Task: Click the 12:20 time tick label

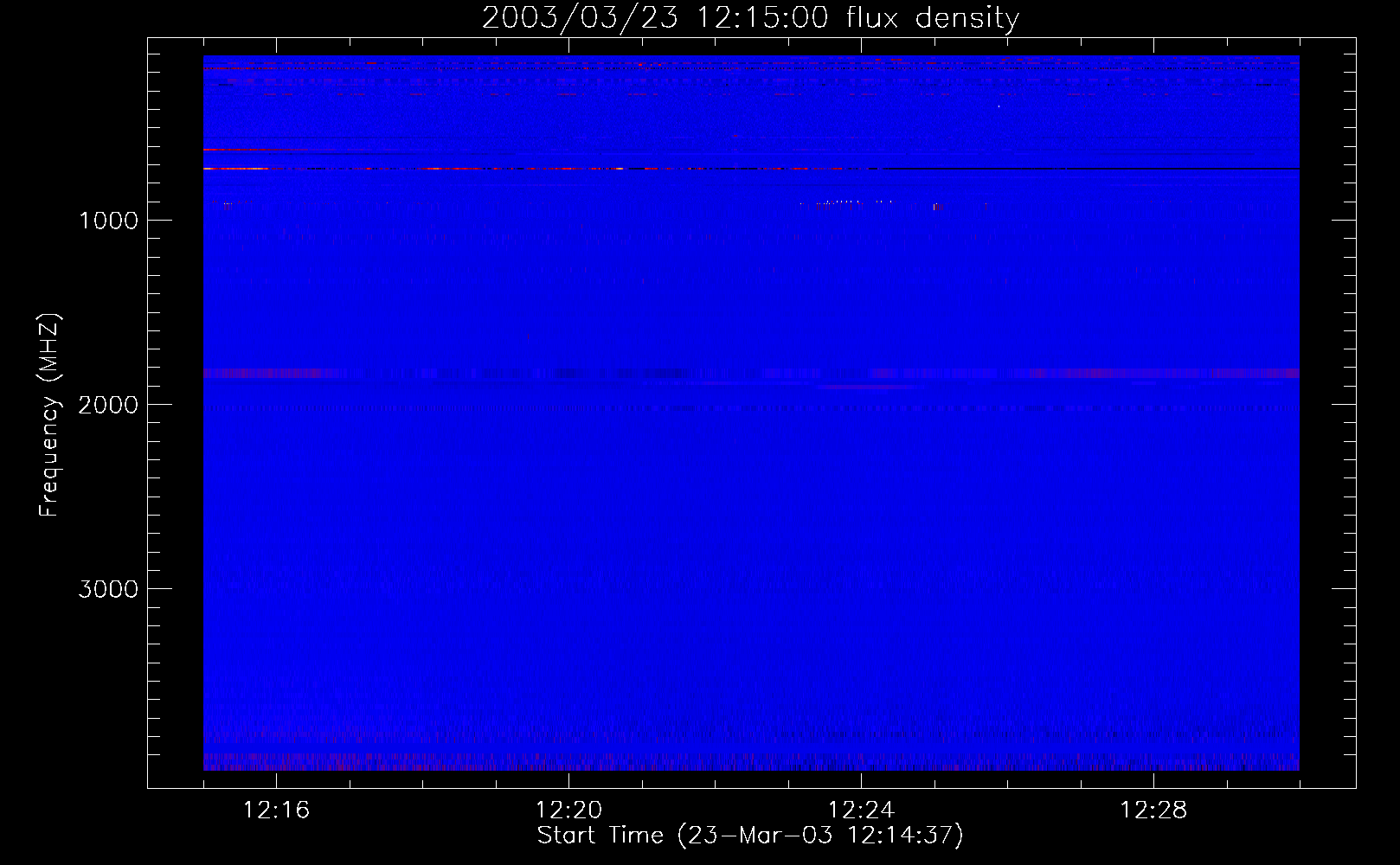Action: coord(568,811)
